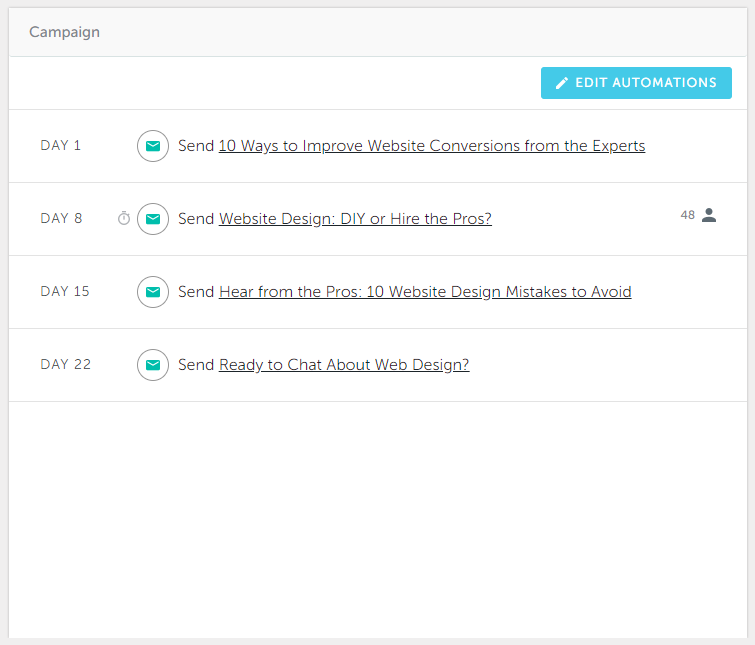Click the Edit Automations button

636,83
